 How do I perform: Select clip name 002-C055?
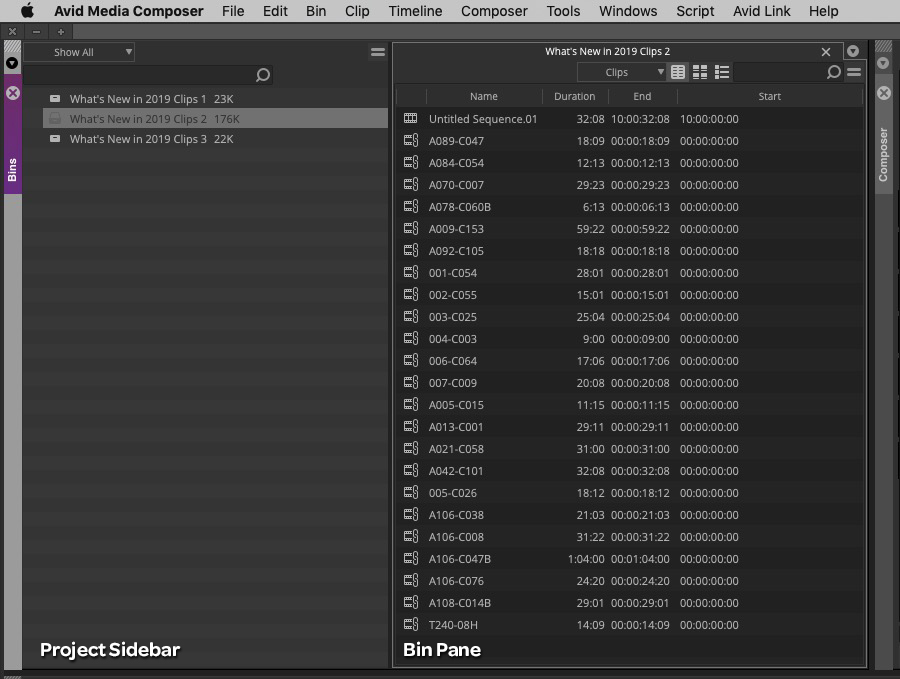452,295
